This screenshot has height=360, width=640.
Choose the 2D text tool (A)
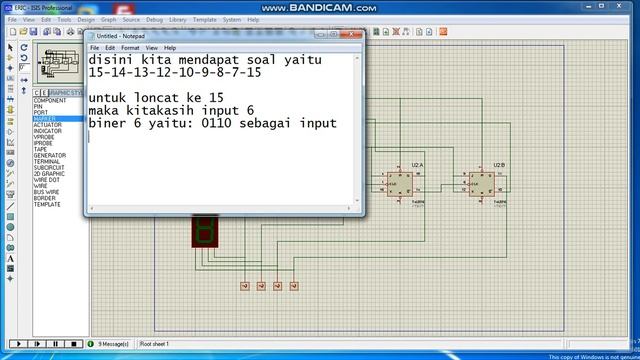pos(10,258)
